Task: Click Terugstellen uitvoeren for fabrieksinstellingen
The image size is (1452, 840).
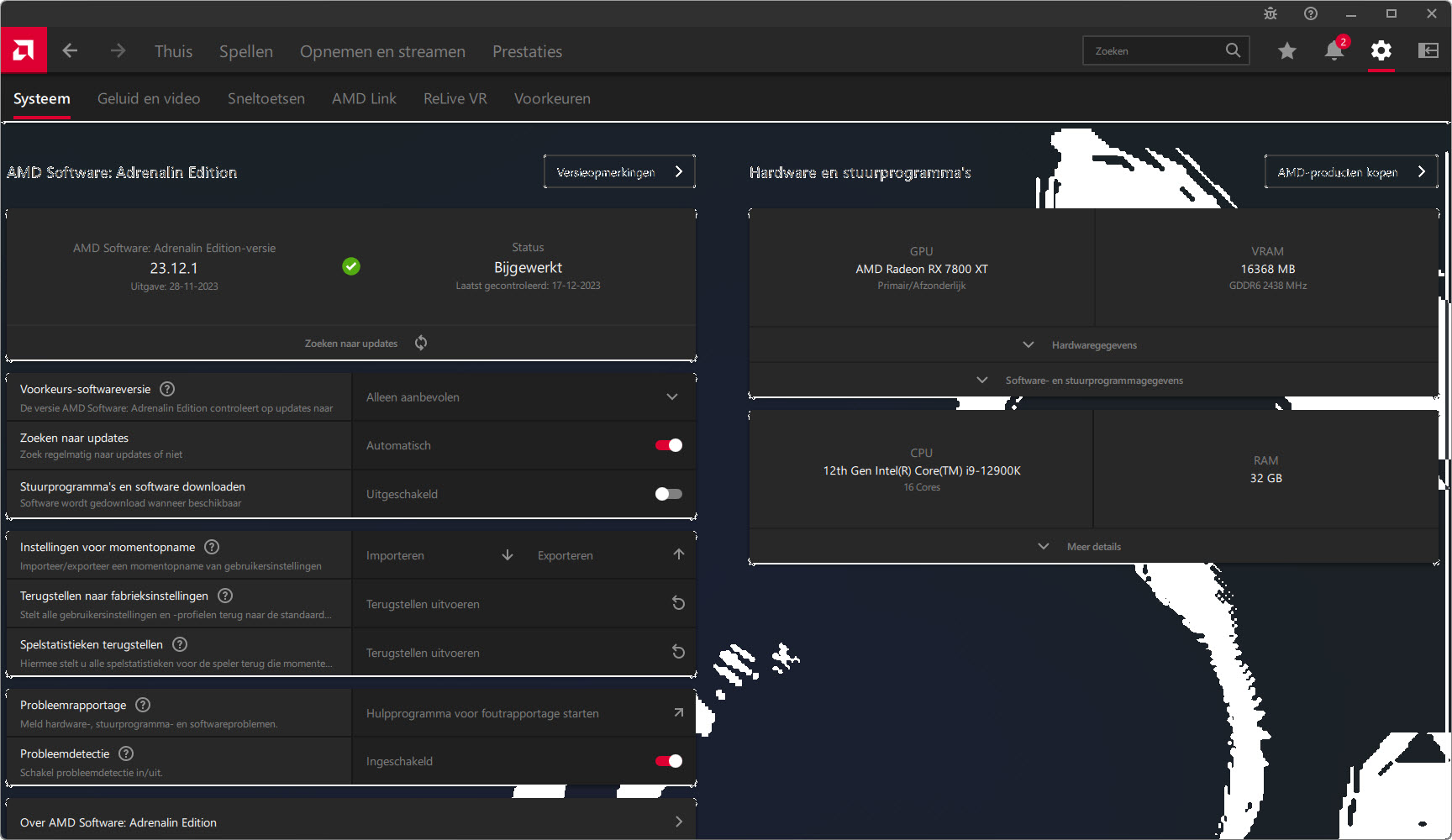Action: pyautogui.click(x=523, y=604)
